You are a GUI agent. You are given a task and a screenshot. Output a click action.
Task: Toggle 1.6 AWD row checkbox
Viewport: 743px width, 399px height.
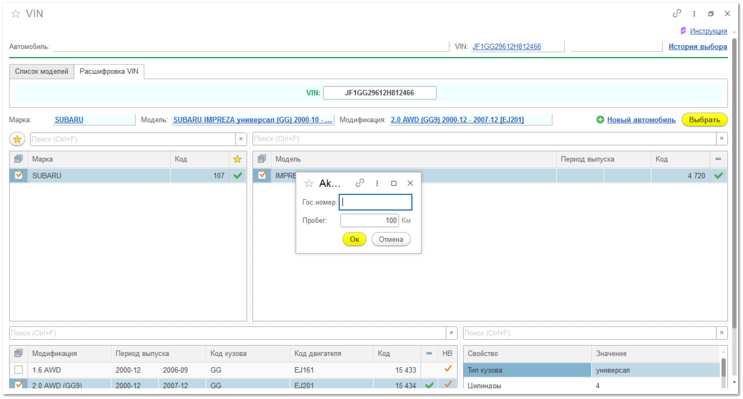click(18, 370)
